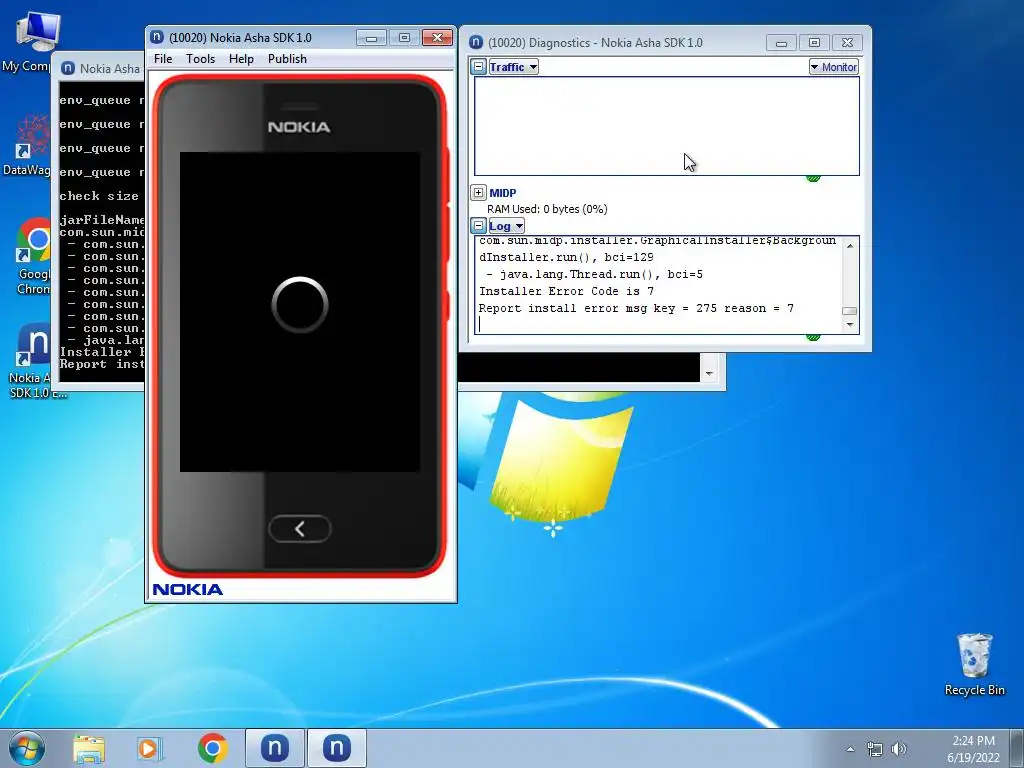Open the Windows Start menu
This screenshot has height=768, width=1024.
click(27, 748)
